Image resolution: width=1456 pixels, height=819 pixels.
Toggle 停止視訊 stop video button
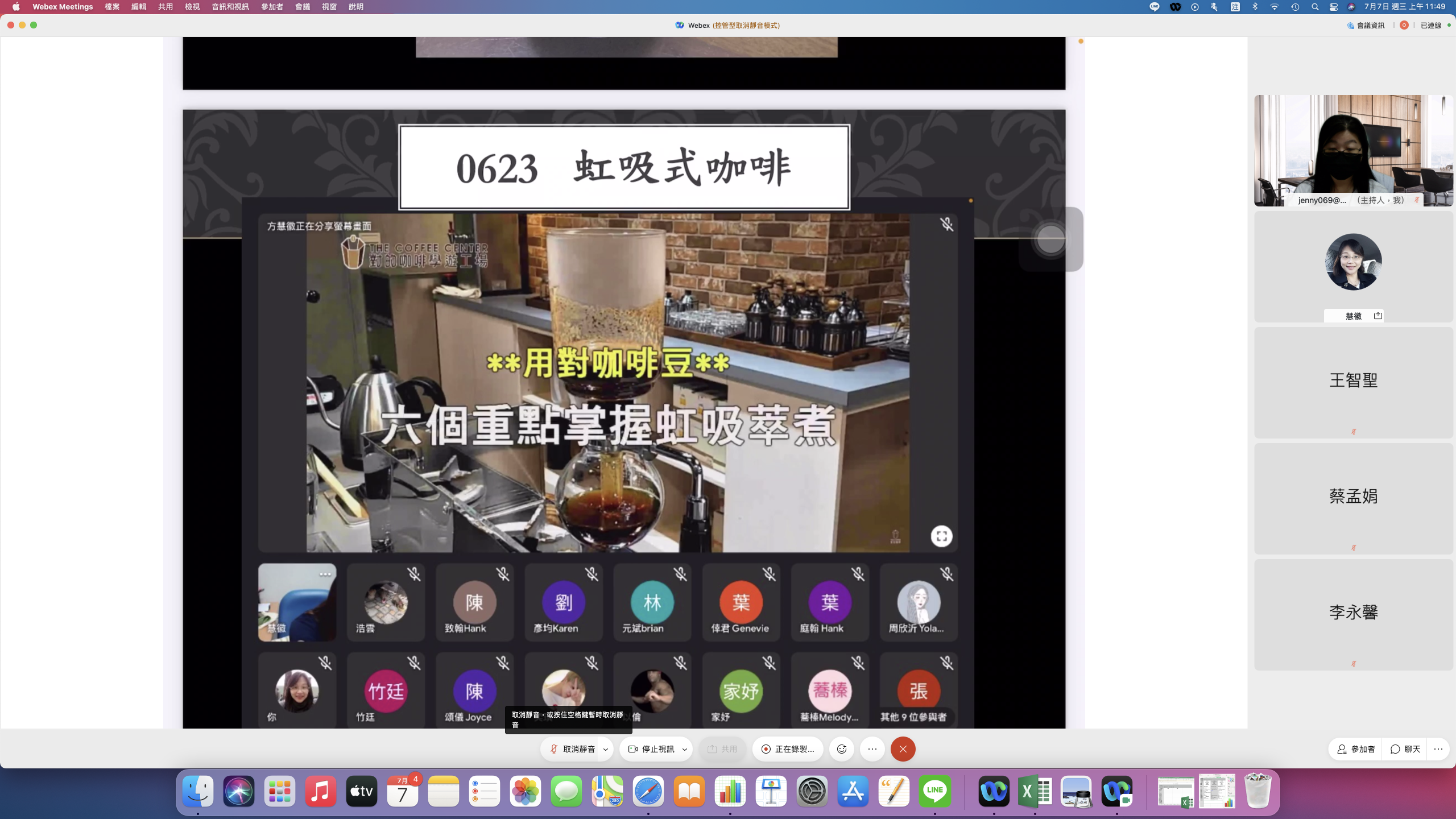651,749
